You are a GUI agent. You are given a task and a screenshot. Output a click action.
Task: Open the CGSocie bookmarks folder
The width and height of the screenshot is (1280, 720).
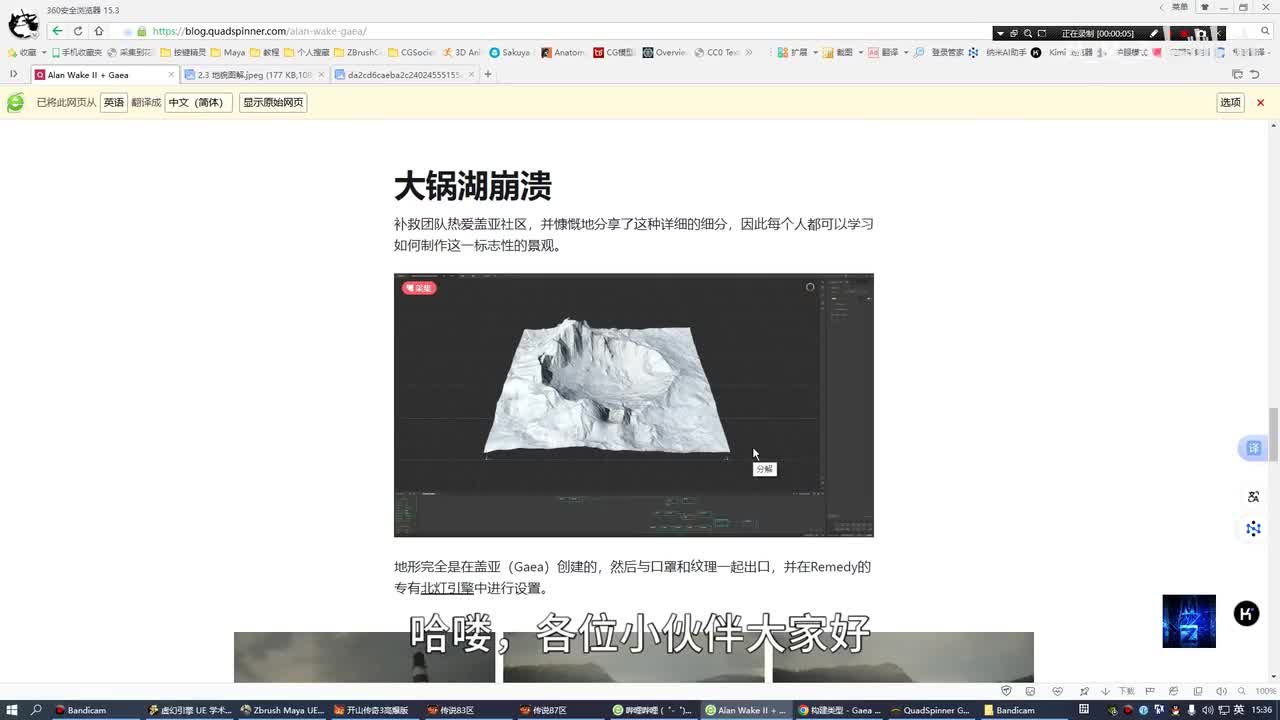click(x=411, y=52)
